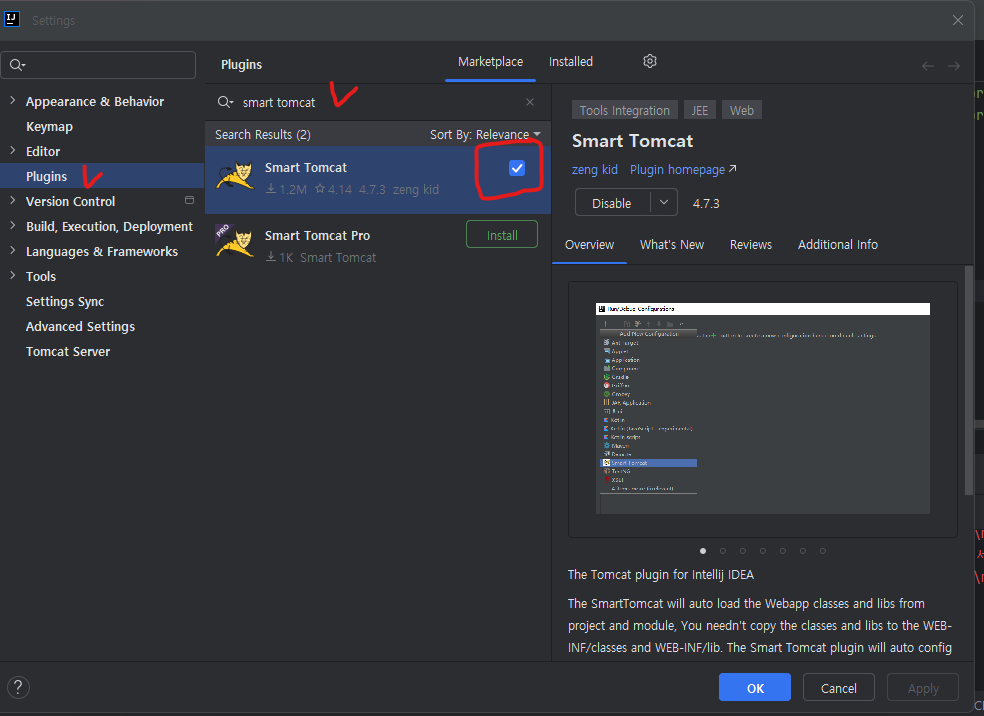The image size is (984, 716).
Task: Click the Apply button
Action: 922,688
